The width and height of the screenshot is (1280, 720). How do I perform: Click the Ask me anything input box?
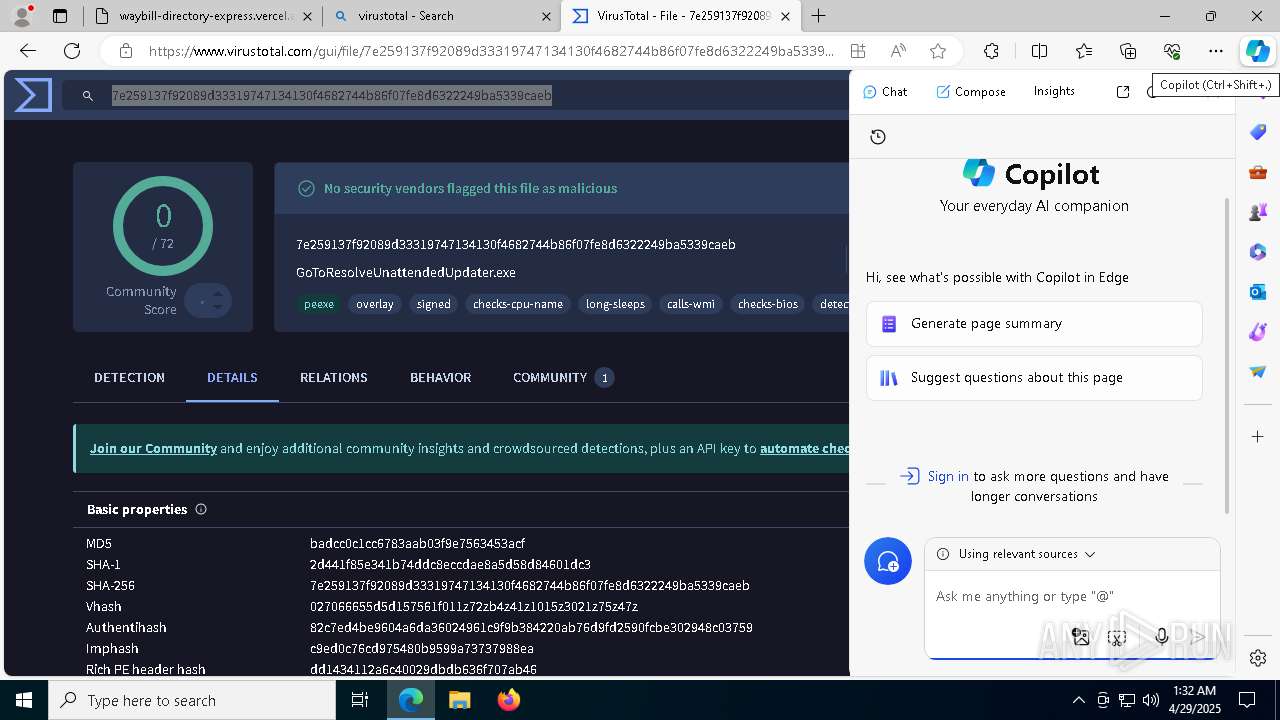1072,596
